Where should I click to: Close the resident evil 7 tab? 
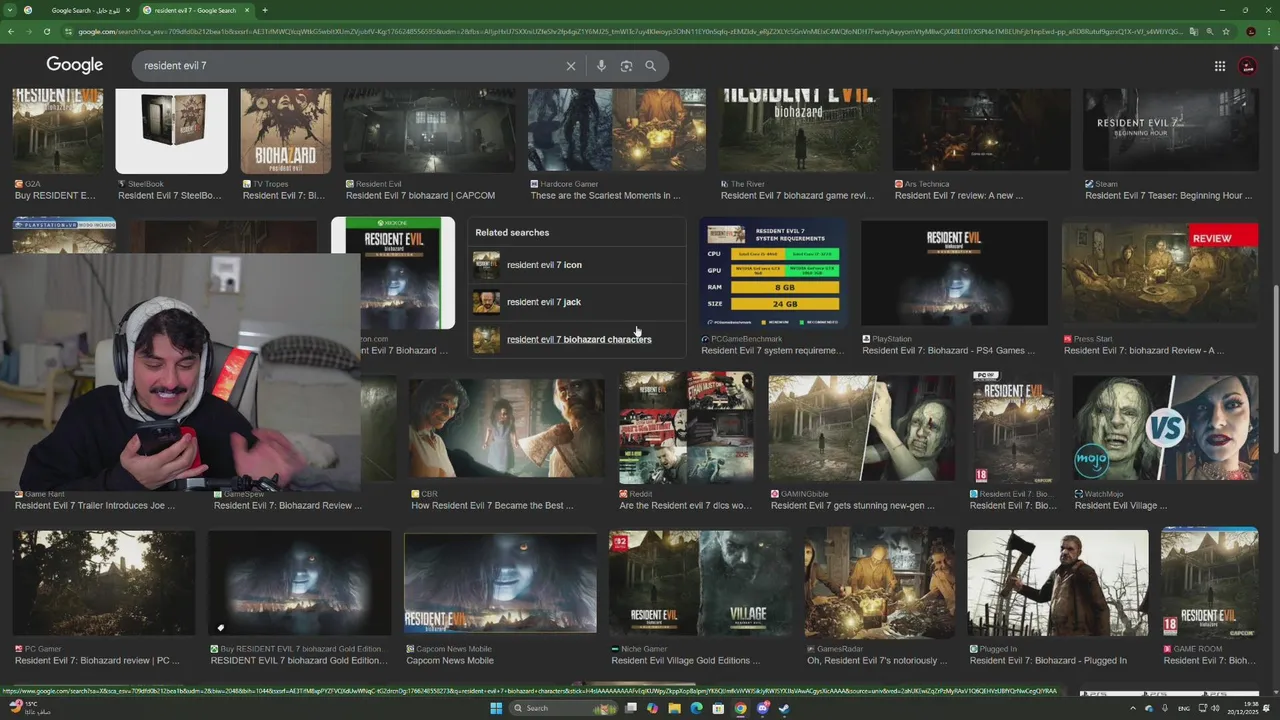(x=247, y=10)
